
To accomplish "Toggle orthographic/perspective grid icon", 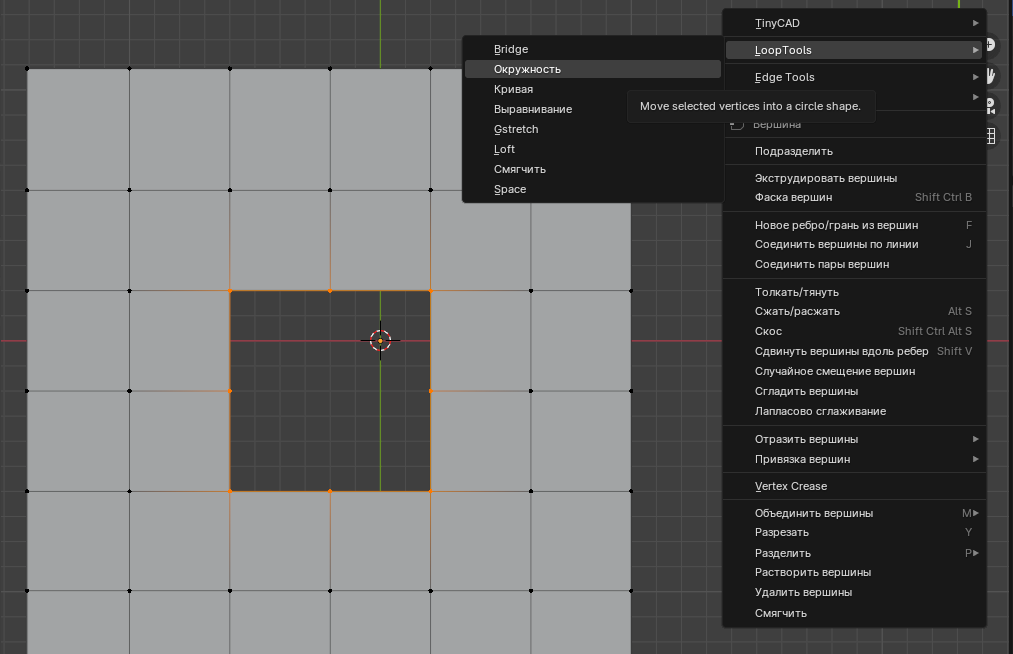I will [x=991, y=136].
